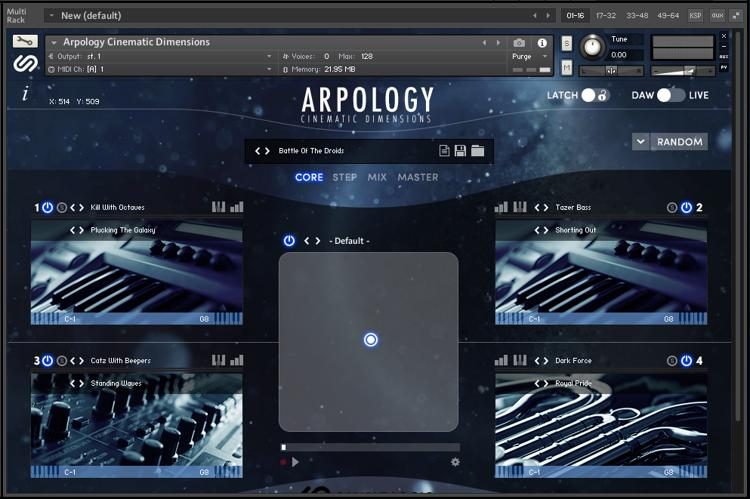Open step sequencer bars icon for slot 1
This screenshot has height=499, width=750.
tap(219, 207)
